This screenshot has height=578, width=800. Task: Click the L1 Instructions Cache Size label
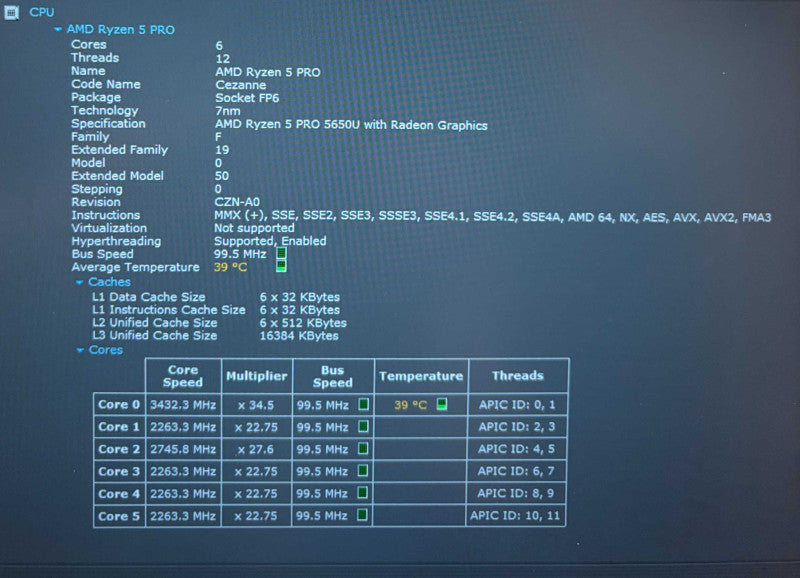[x=168, y=310]
